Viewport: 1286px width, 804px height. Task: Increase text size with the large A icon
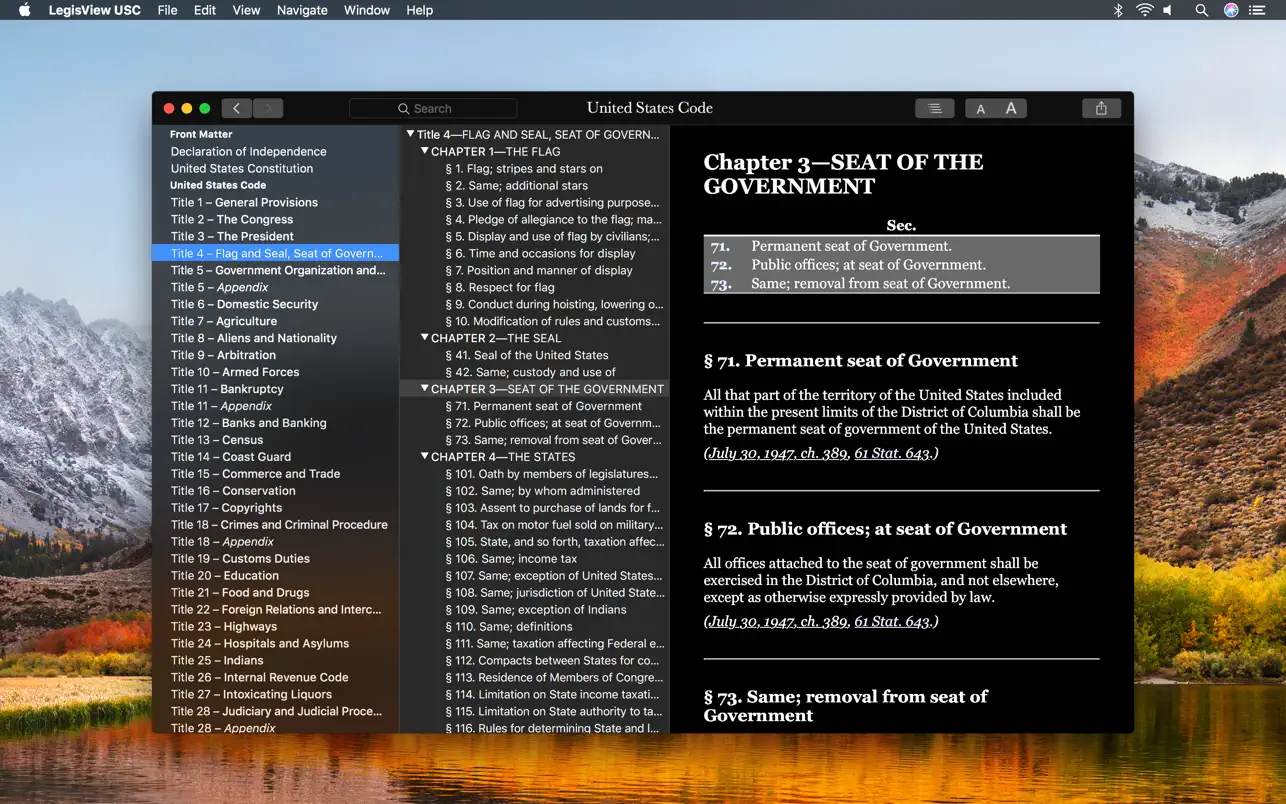(x=1010, y=108)
